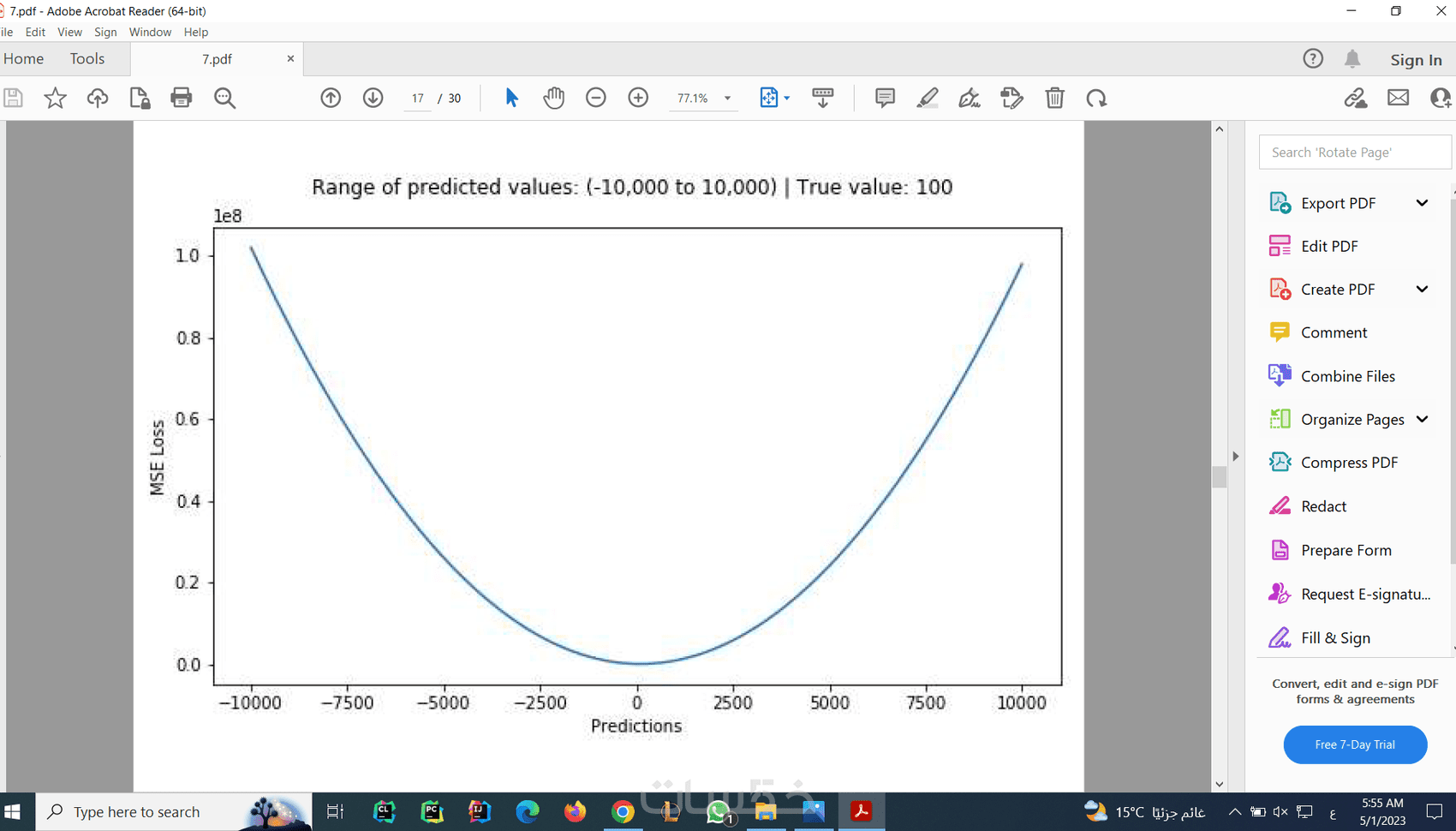Open the Window menu
This screenshot has width=1456, height=831.
click(150, 32)
